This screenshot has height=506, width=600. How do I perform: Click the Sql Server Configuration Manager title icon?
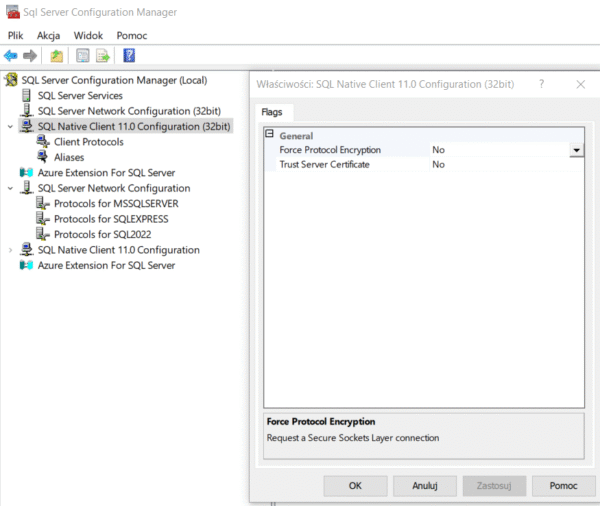(13, 12)
